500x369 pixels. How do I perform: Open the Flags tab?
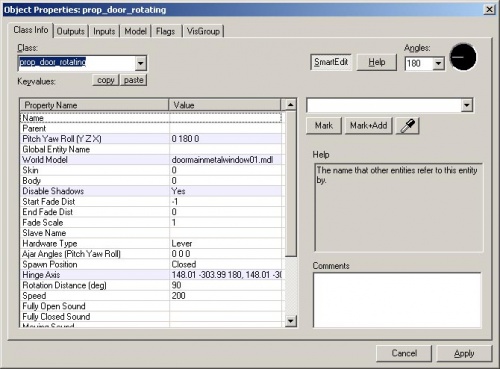(166, 31)
